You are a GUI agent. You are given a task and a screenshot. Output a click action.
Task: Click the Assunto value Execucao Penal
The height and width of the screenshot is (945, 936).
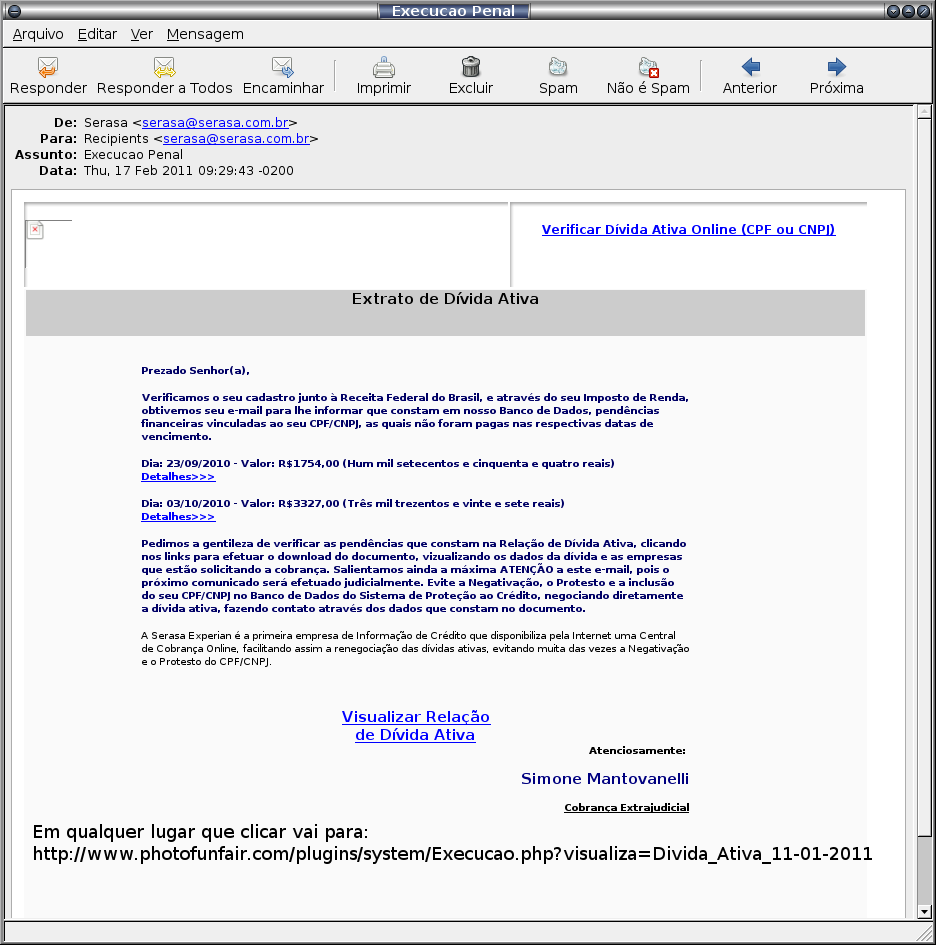(133, 155)
